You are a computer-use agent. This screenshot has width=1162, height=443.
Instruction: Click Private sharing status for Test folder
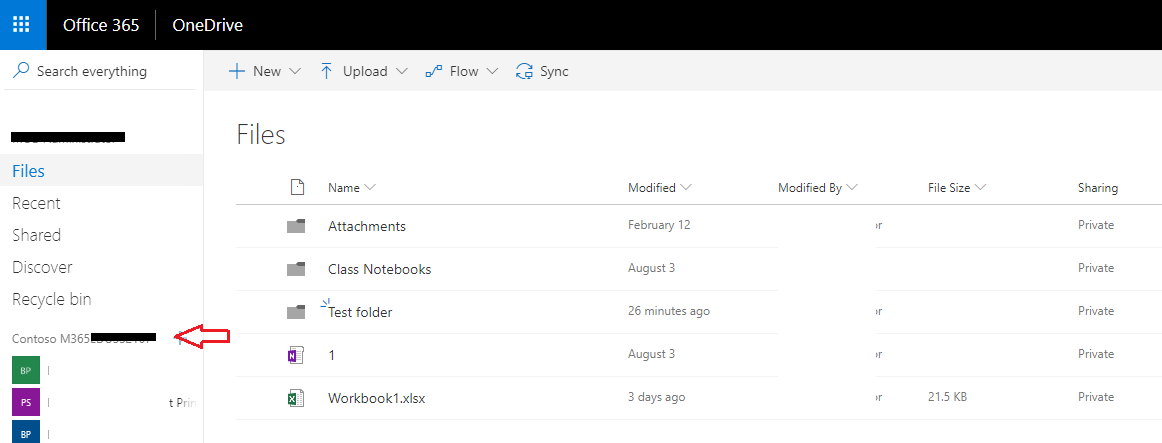[x=1095, y=310]
